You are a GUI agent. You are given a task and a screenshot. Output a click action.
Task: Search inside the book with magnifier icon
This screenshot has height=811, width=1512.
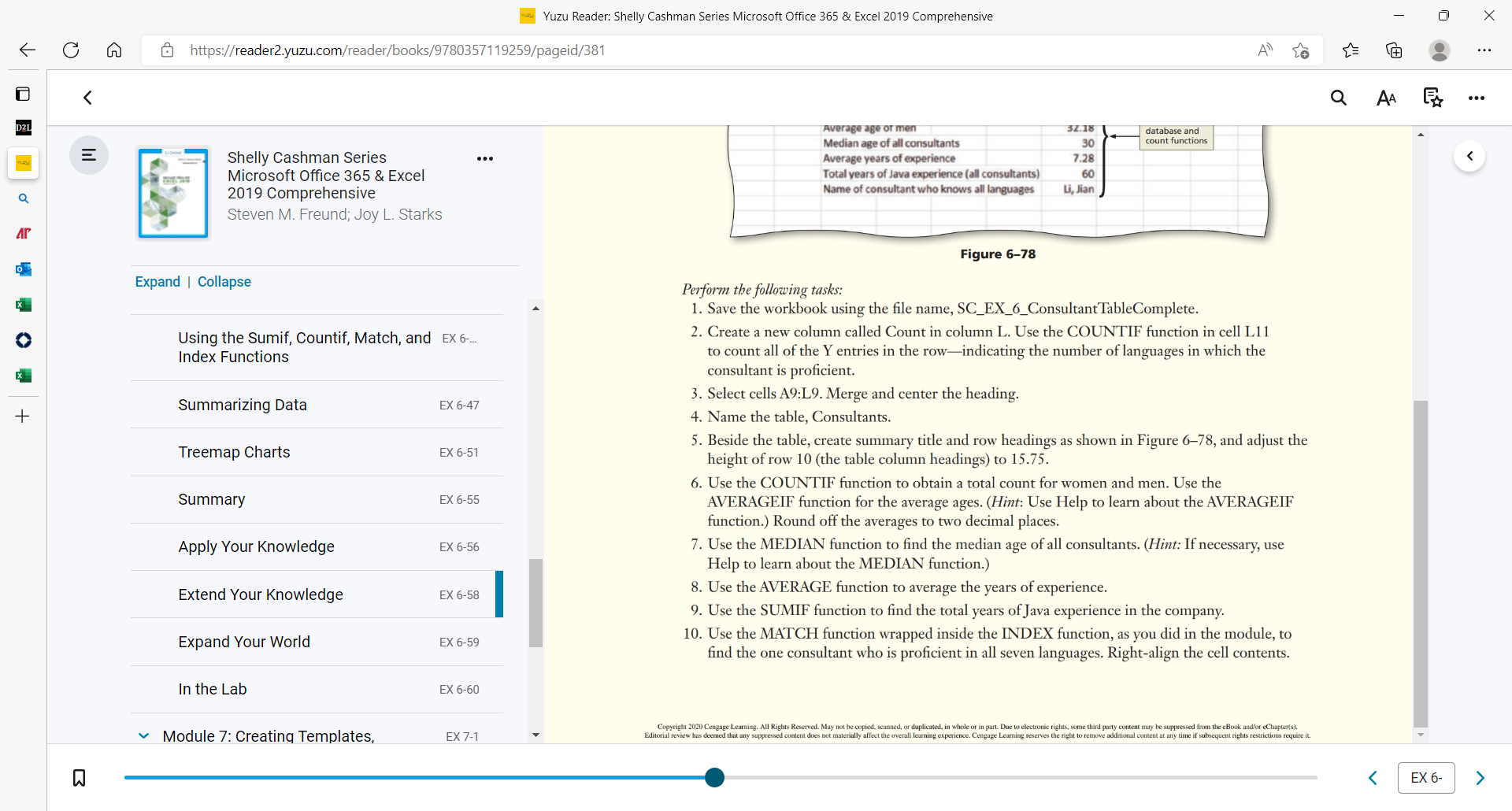click(1339, 98)
